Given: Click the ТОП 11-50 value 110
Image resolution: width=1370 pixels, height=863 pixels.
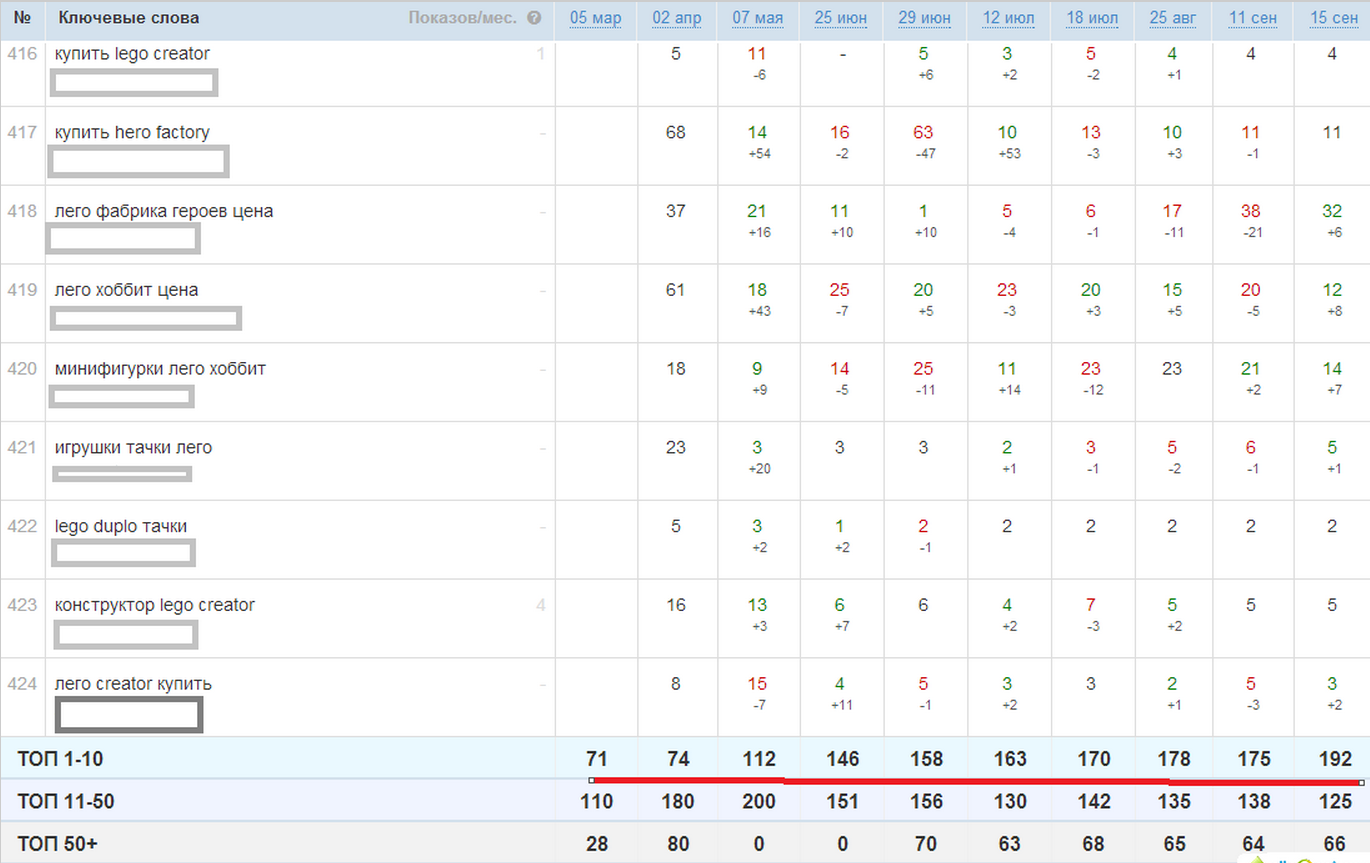Looking at the screenshot, I should [x=597, y=801].
